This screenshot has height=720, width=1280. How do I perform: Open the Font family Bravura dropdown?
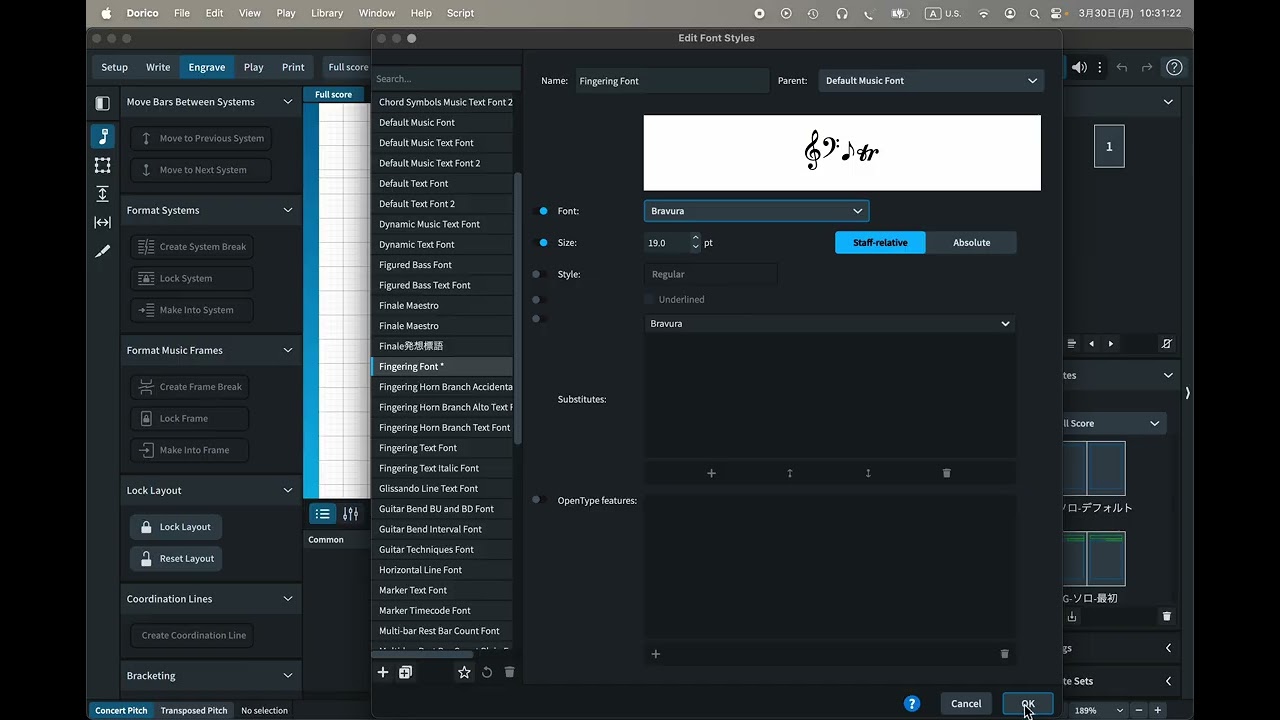click(x=756, y=211)
